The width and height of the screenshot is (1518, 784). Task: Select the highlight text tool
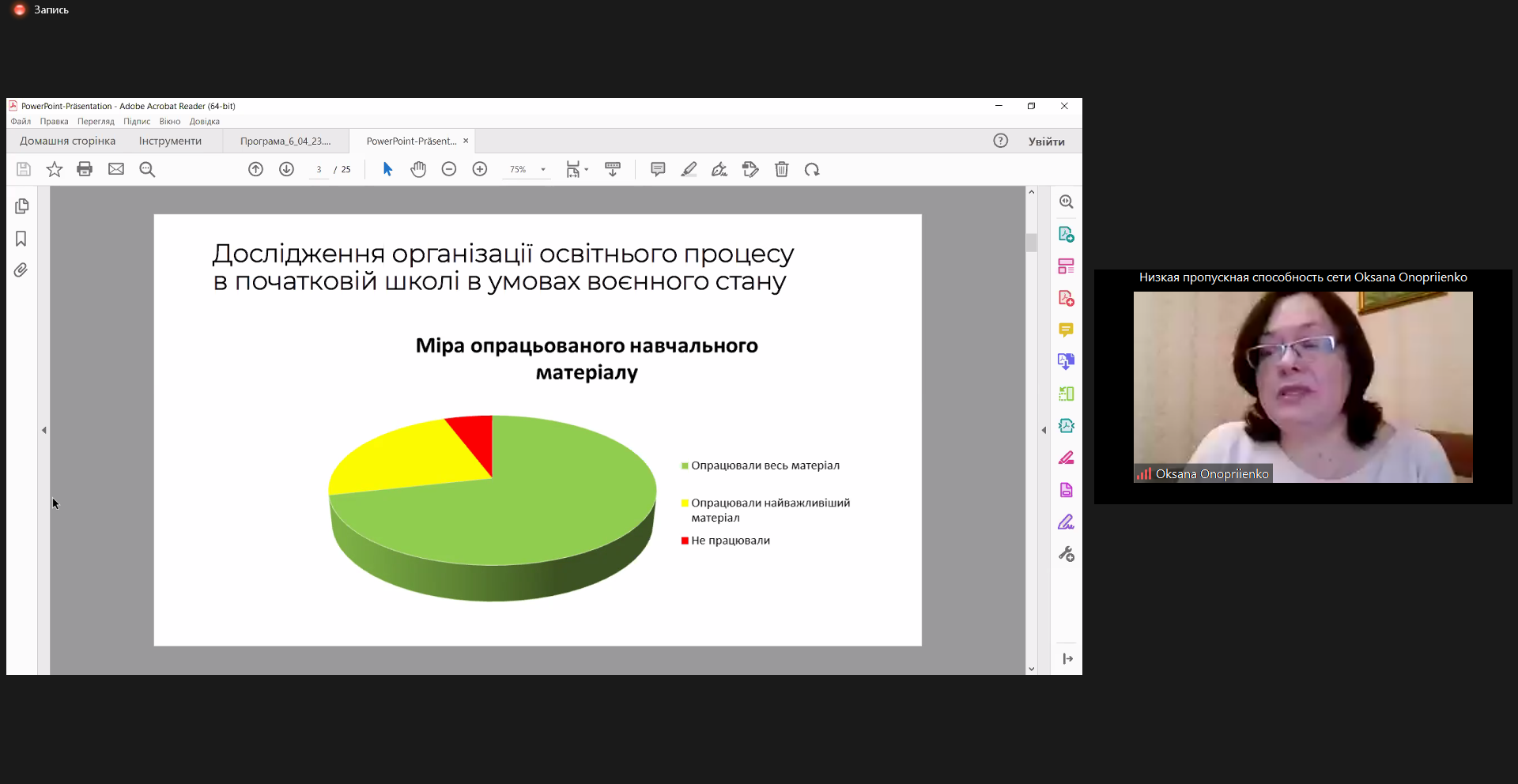pyautogui.click(x=689, y=169)
